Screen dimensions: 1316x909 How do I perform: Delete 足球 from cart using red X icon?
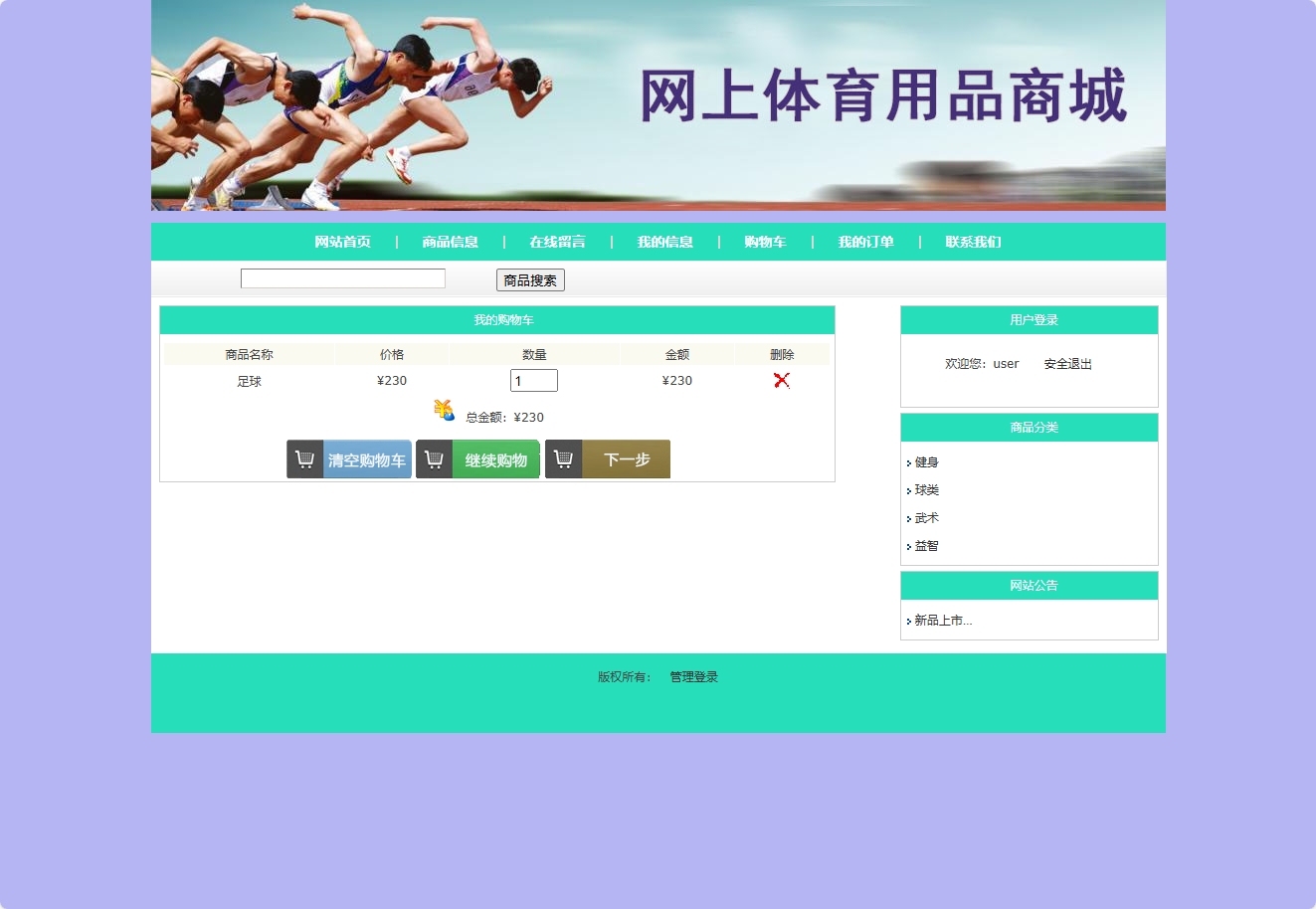(781, 380)
